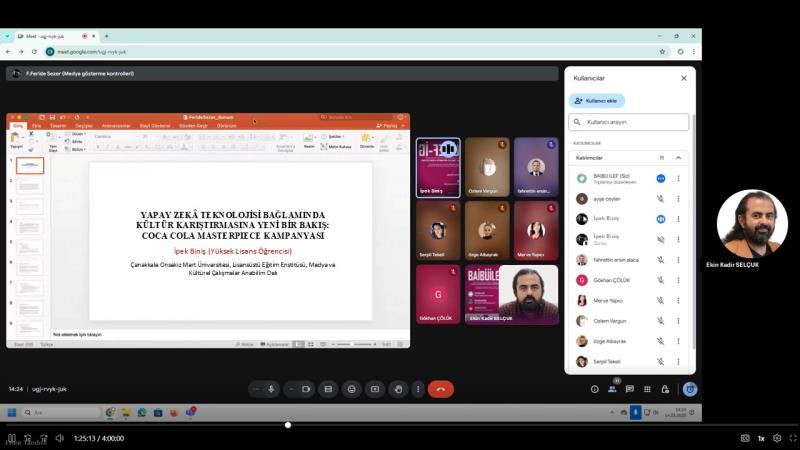Image resolution: width=800 pixels, height=450 pixels.
Task: Click the video progress bar handle
Action: click(x=288, y=425)
